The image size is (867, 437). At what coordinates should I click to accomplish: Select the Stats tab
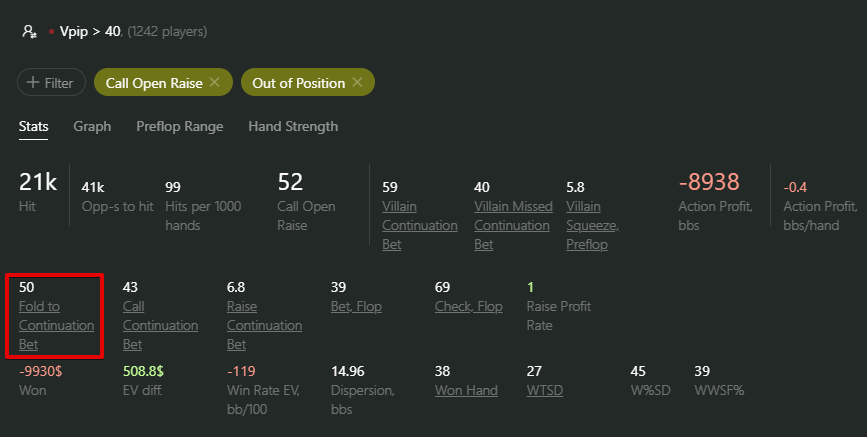click(x=34, y=127)
